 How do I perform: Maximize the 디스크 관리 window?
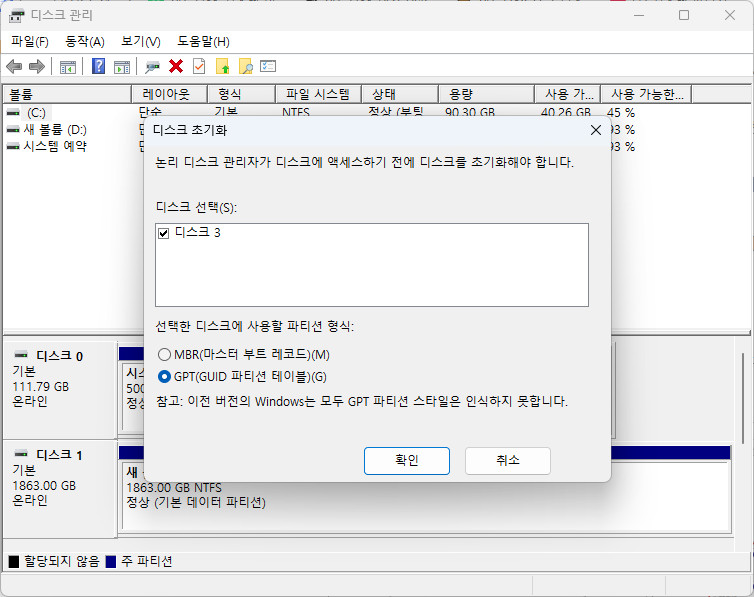tap(684, 15)
